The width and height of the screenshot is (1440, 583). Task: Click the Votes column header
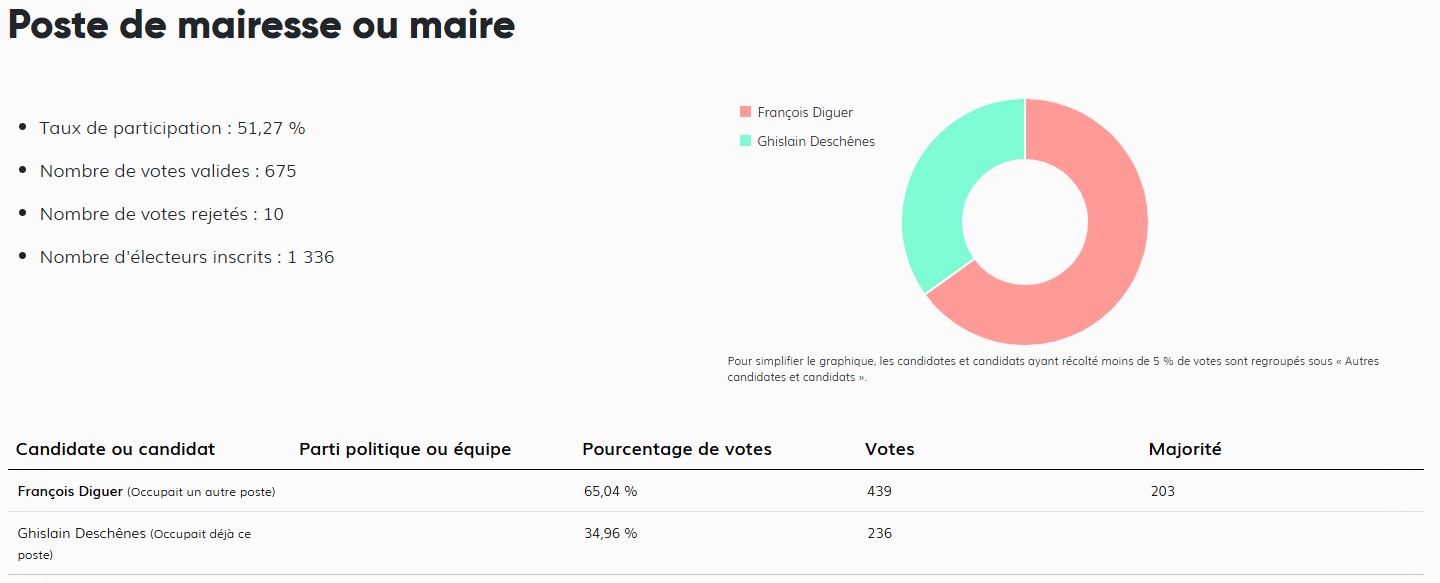(890, 449)
